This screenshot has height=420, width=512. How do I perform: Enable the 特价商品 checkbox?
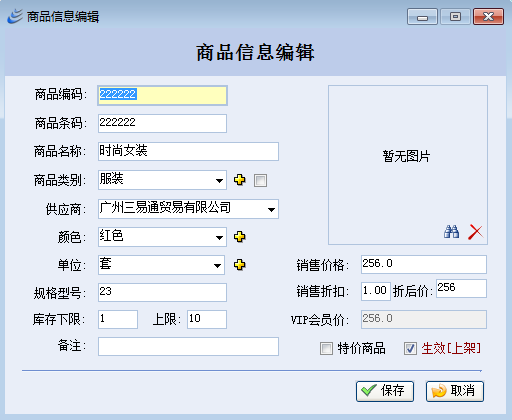click(x=326, y=349)
